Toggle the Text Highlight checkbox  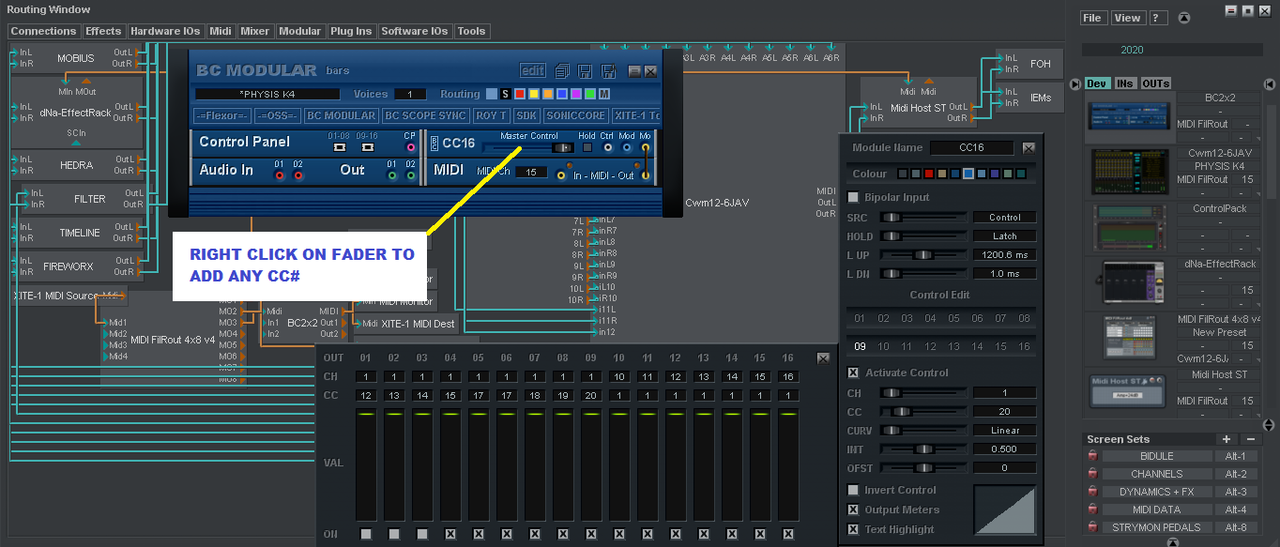[853, 529]
